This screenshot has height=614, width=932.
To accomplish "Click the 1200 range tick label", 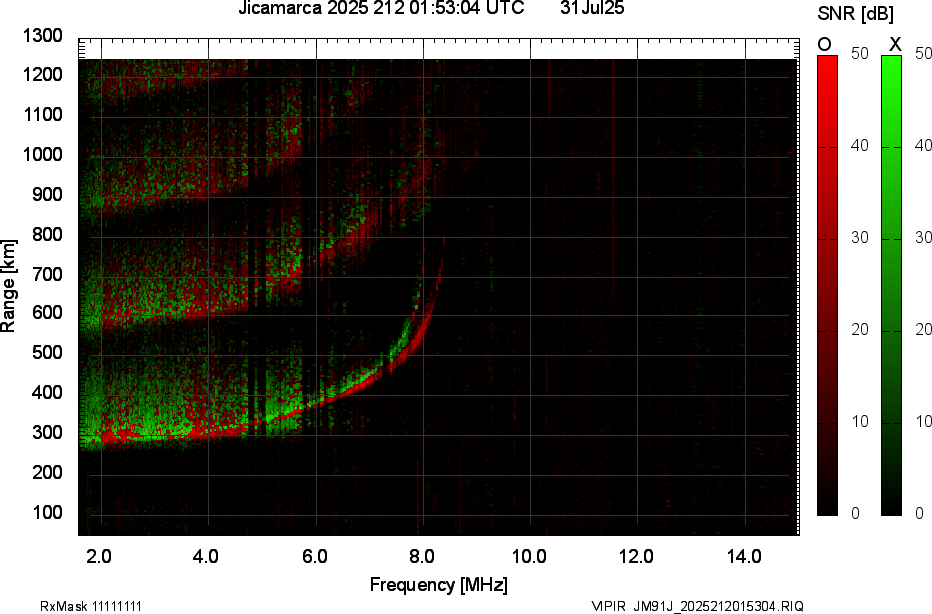I will pyautogui.click(x=43, y=74).
